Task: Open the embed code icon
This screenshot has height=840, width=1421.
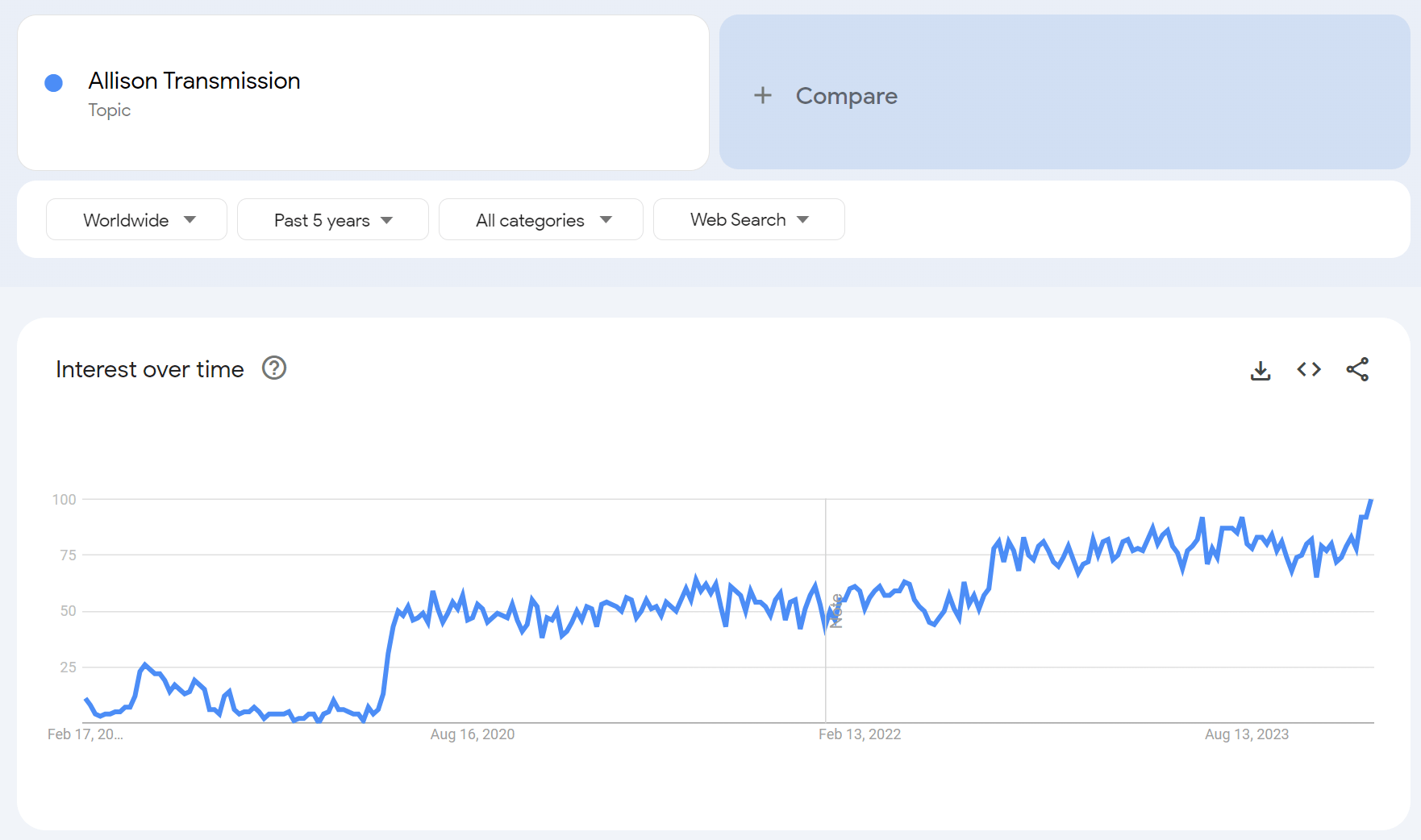Action: (x=1309, y=369)
